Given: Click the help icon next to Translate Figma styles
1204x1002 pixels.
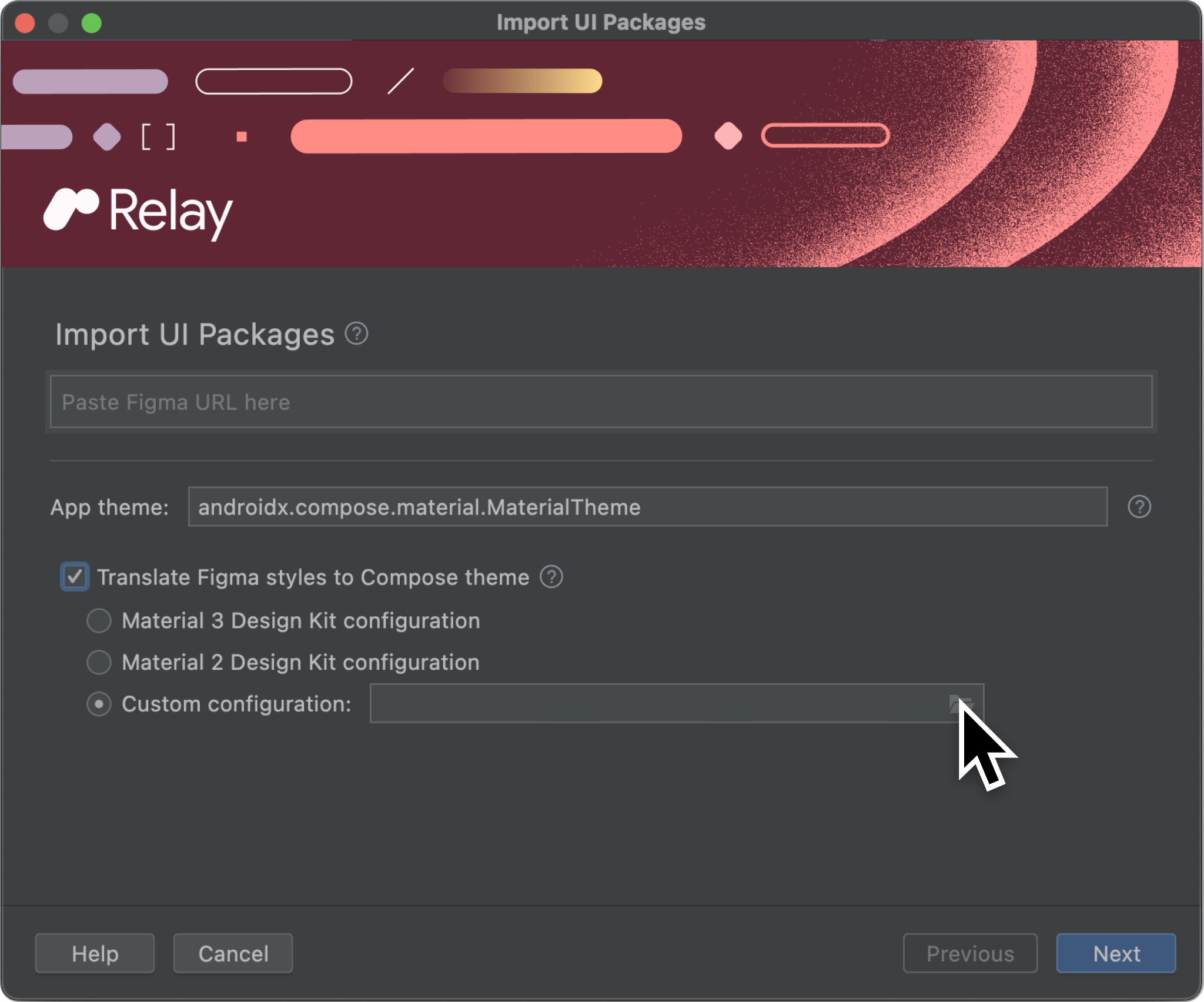Looking at the screenshot, I should (x=553, y=577).
